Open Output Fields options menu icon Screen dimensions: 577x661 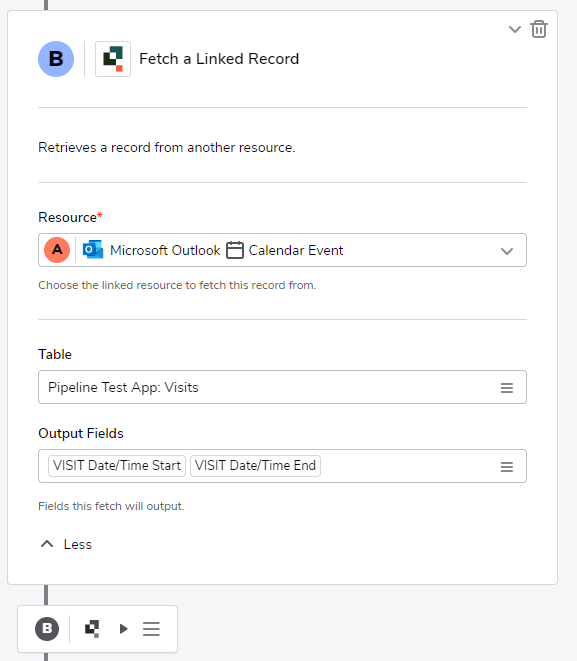(x=507, y=467)
